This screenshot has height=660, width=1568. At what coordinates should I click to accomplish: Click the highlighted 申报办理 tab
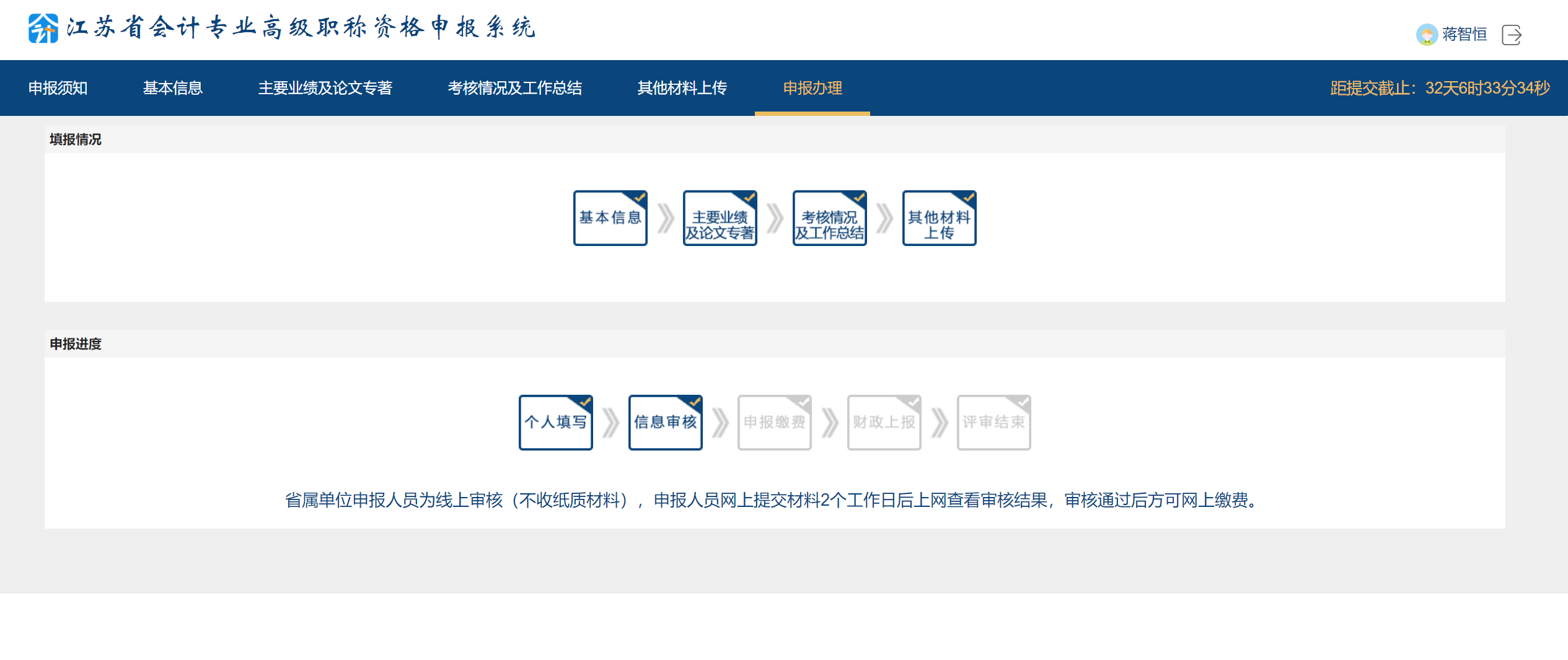pyautogui.click(x=812, y=88)
